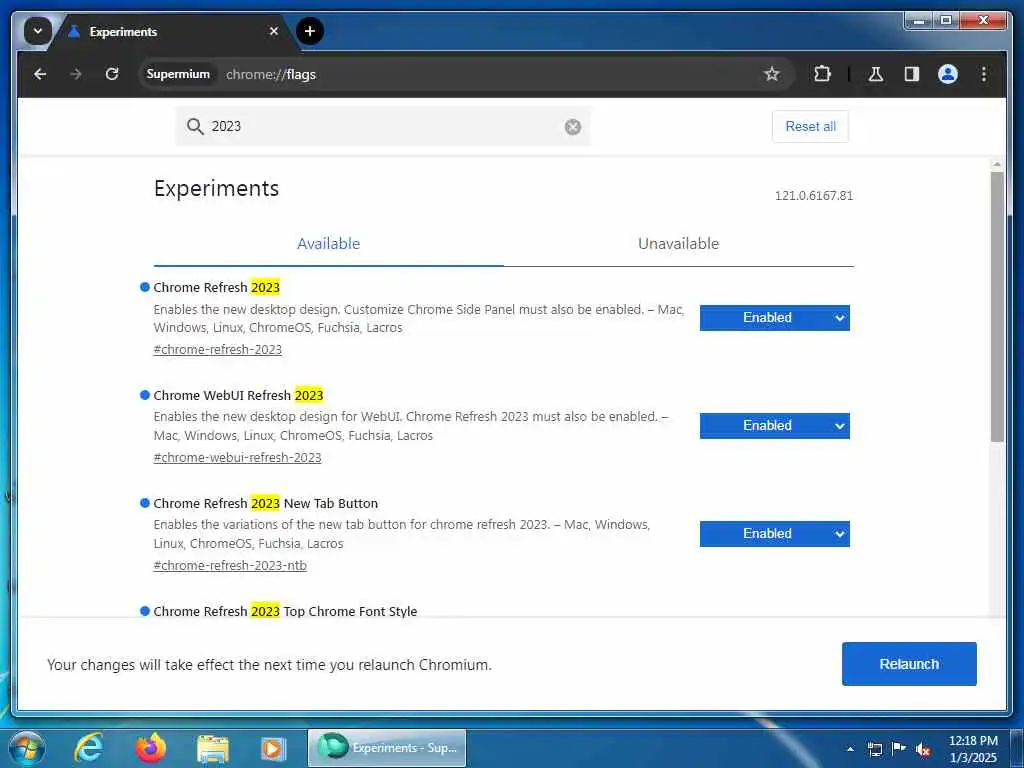Open the #chrome-refresh-2023 anchor link
This screenshot has height=768, width=1024.
217,349
